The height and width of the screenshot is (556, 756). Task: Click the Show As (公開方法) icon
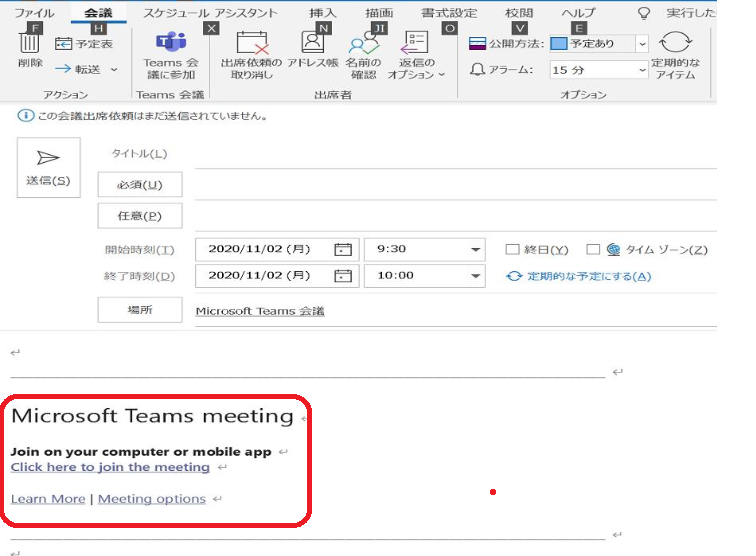[x=477, y=44]
